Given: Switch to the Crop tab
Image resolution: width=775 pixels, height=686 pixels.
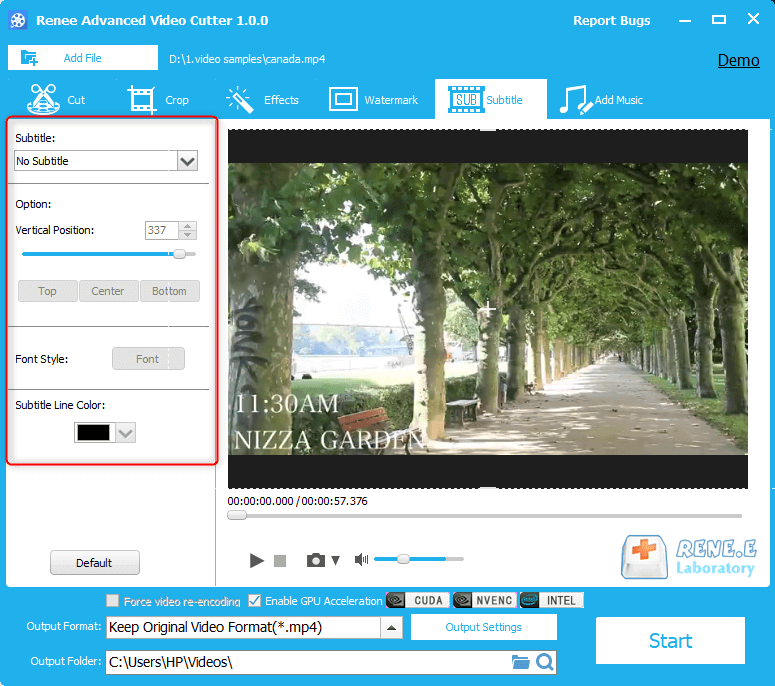Looking at the screenshot, I should [x=158, y=99].
